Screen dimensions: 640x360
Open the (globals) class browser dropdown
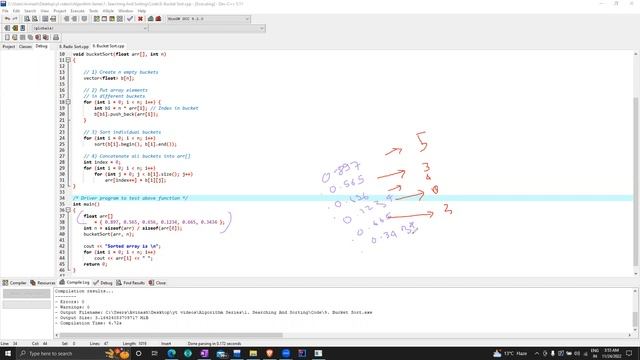pos(89,28)
